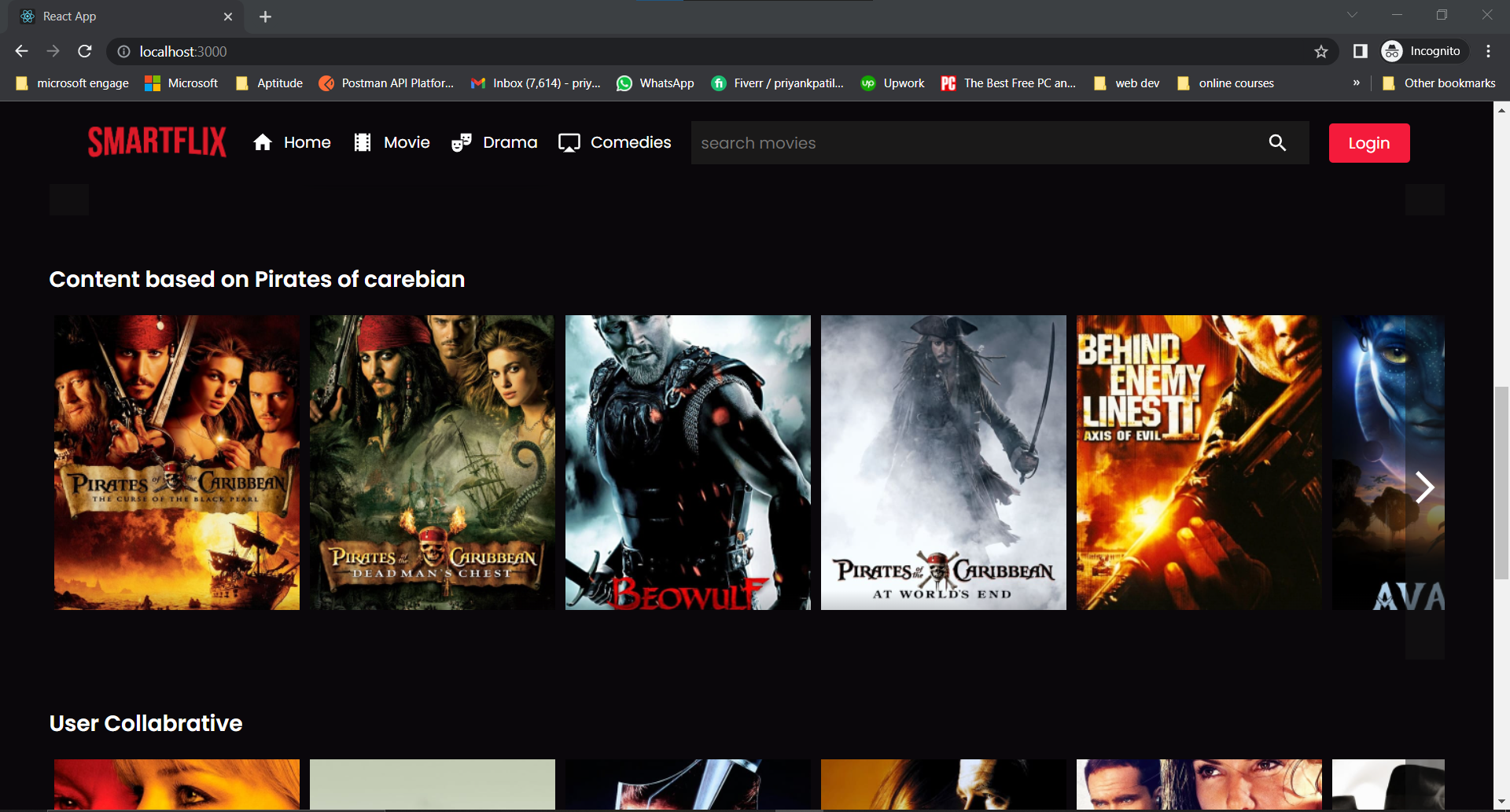Click the Incognito profile icon

[x=1392, y=51]
